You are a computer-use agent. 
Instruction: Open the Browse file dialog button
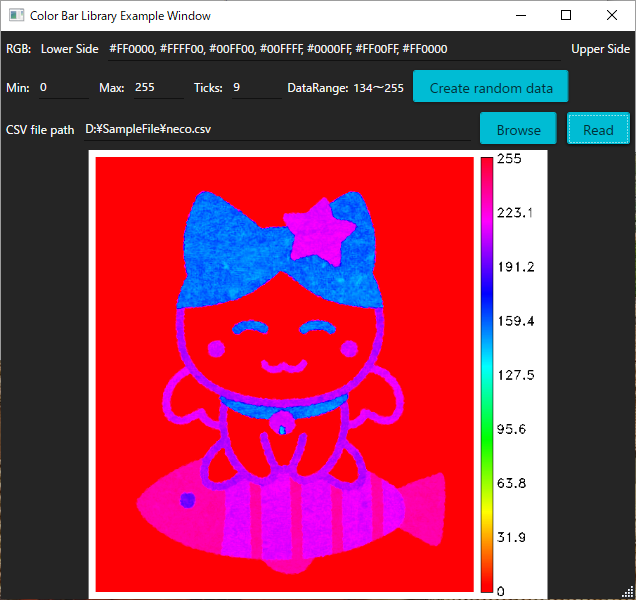point(518,129)
